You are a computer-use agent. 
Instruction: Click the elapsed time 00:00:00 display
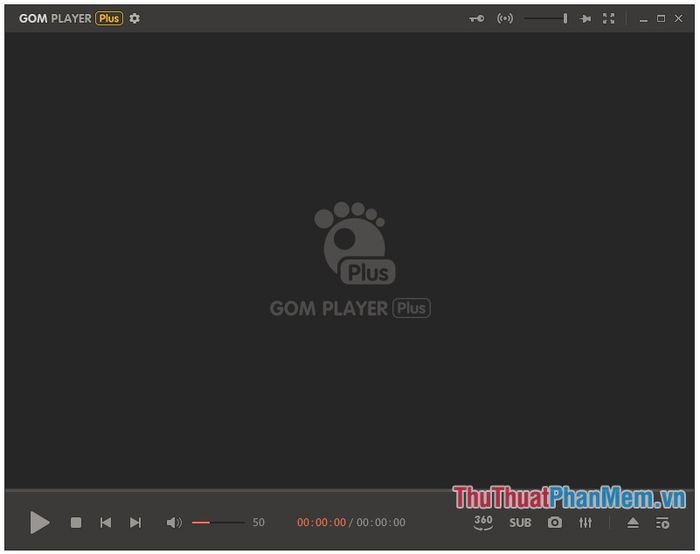[321, 522]
